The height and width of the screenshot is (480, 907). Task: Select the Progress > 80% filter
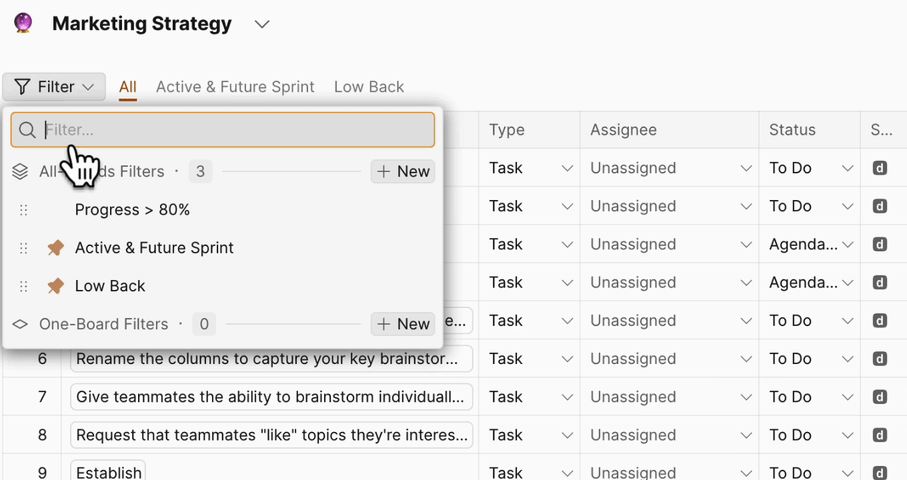(x=132, y=210)
